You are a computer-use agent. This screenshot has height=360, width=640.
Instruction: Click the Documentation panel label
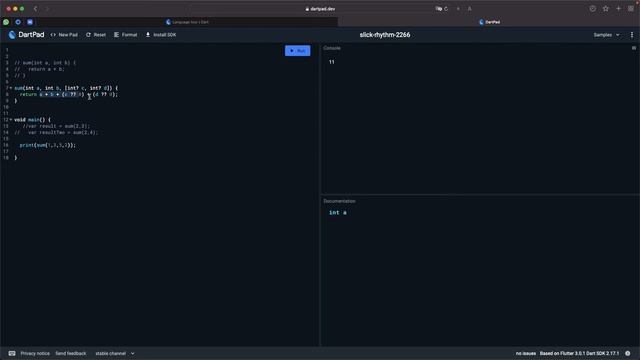coord(339,201)
